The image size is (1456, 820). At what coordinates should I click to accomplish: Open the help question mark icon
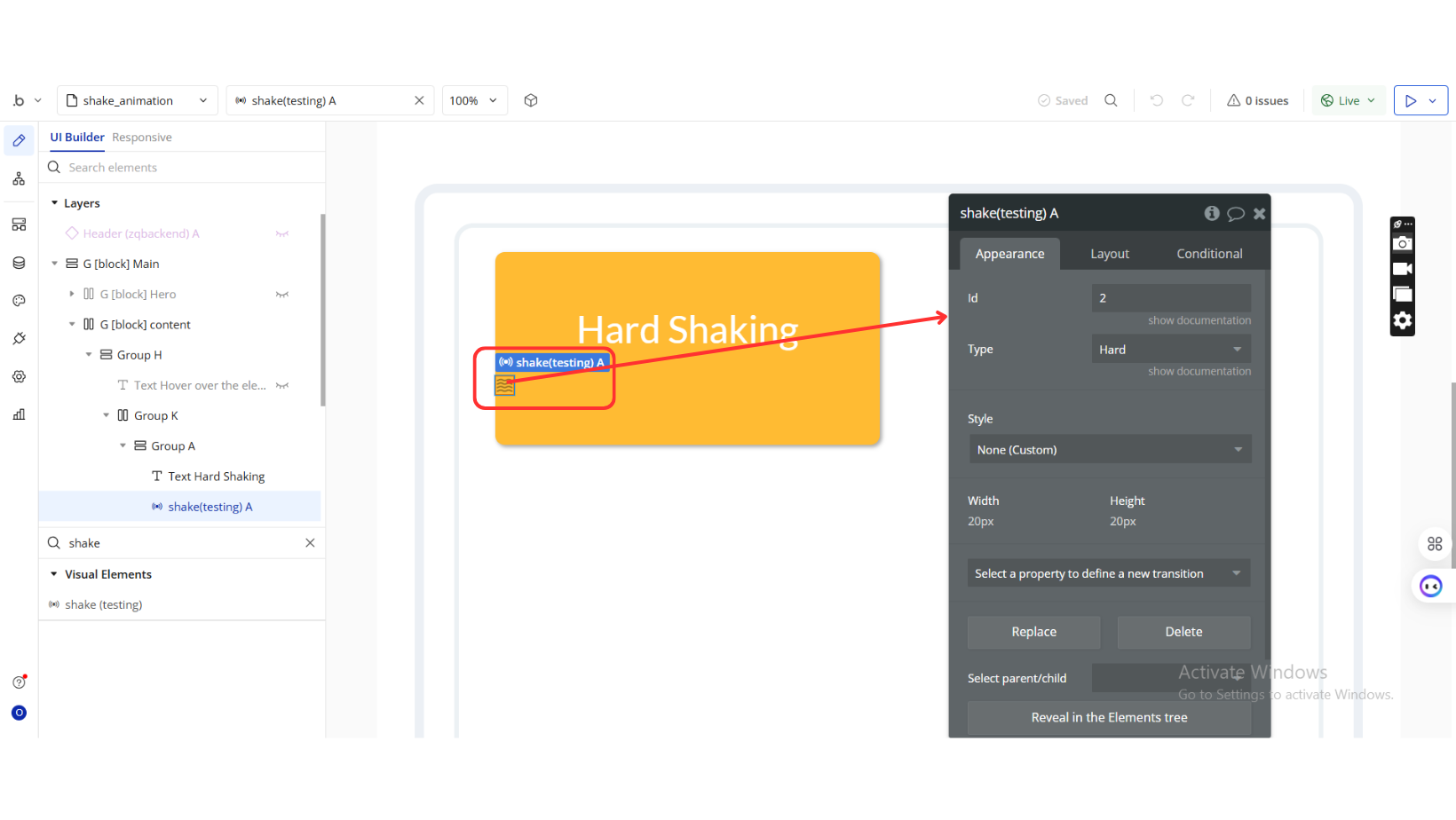19,682
